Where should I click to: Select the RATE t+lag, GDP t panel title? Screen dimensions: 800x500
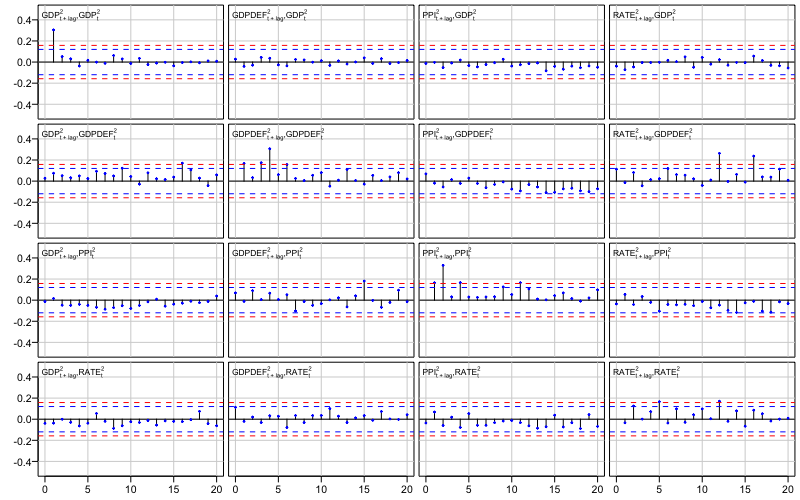[x=644, y=15]
